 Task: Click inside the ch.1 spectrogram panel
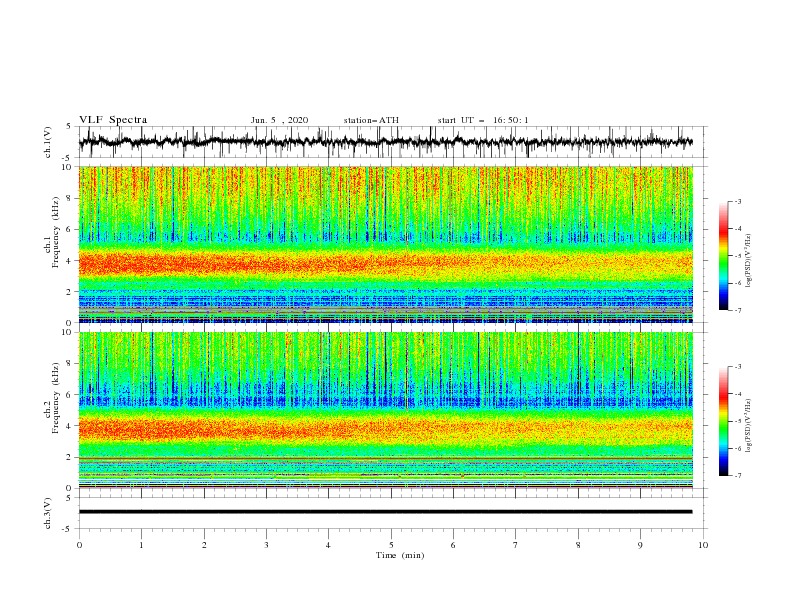tap(386, 244)
